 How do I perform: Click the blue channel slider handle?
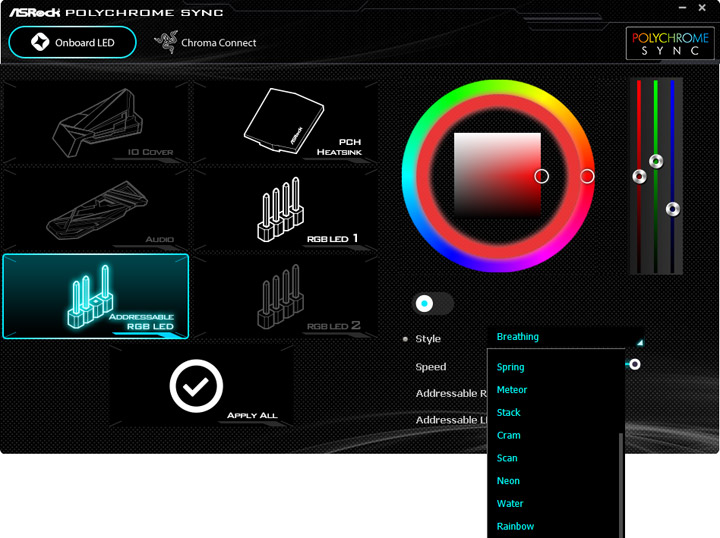673,209
